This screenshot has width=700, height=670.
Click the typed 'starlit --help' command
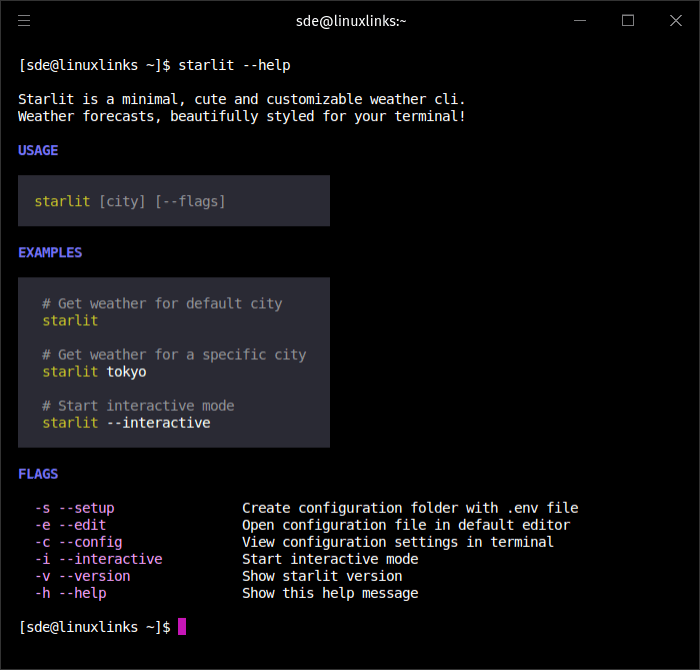click(x=234, y=65)
